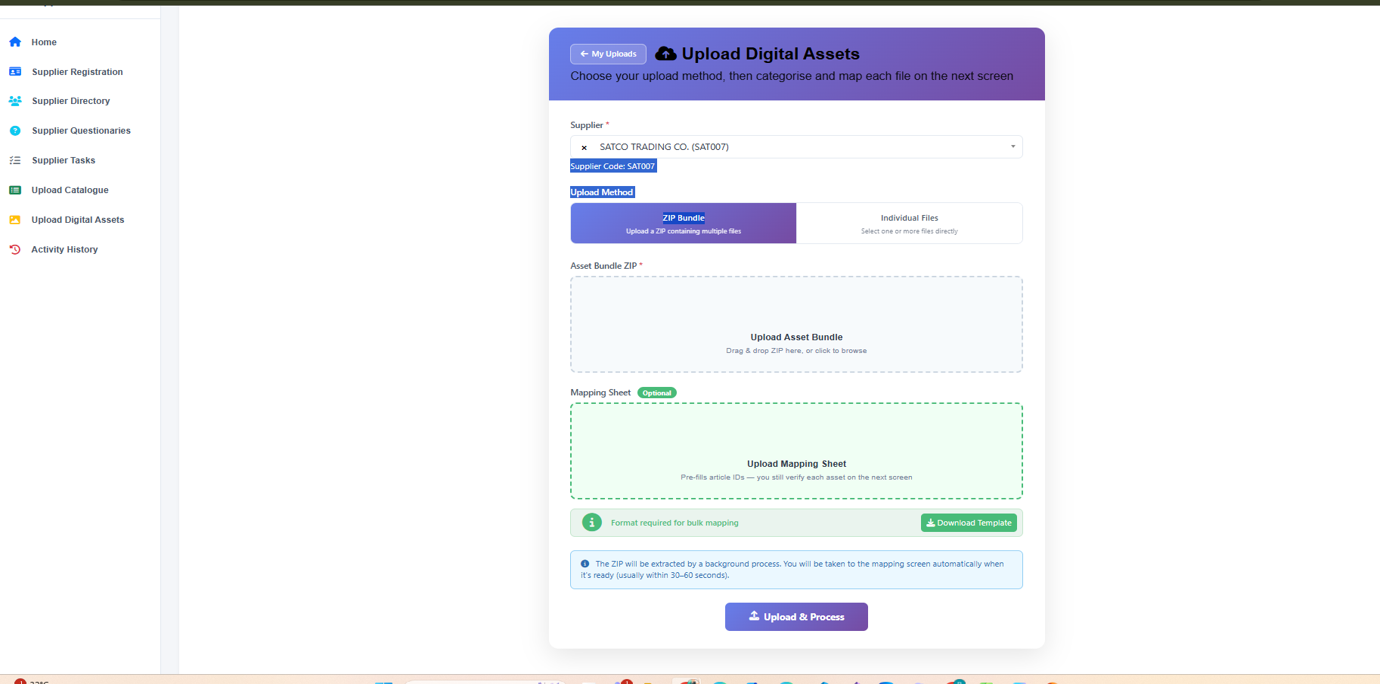The height and width of the screenshot is (684, 1380).
Task: Click the 'Supplier Code: SAT007' text
Action: pos(613,166)
